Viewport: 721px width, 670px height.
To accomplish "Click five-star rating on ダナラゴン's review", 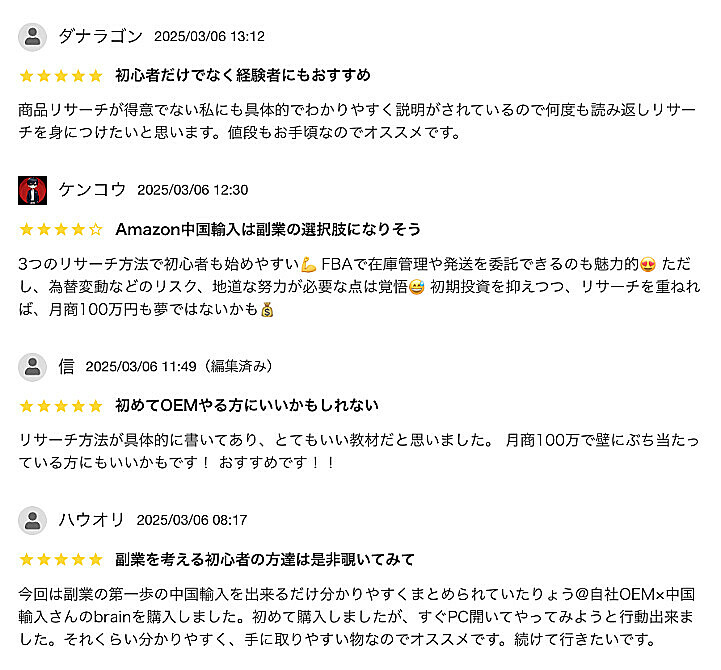I will [60, 75].
